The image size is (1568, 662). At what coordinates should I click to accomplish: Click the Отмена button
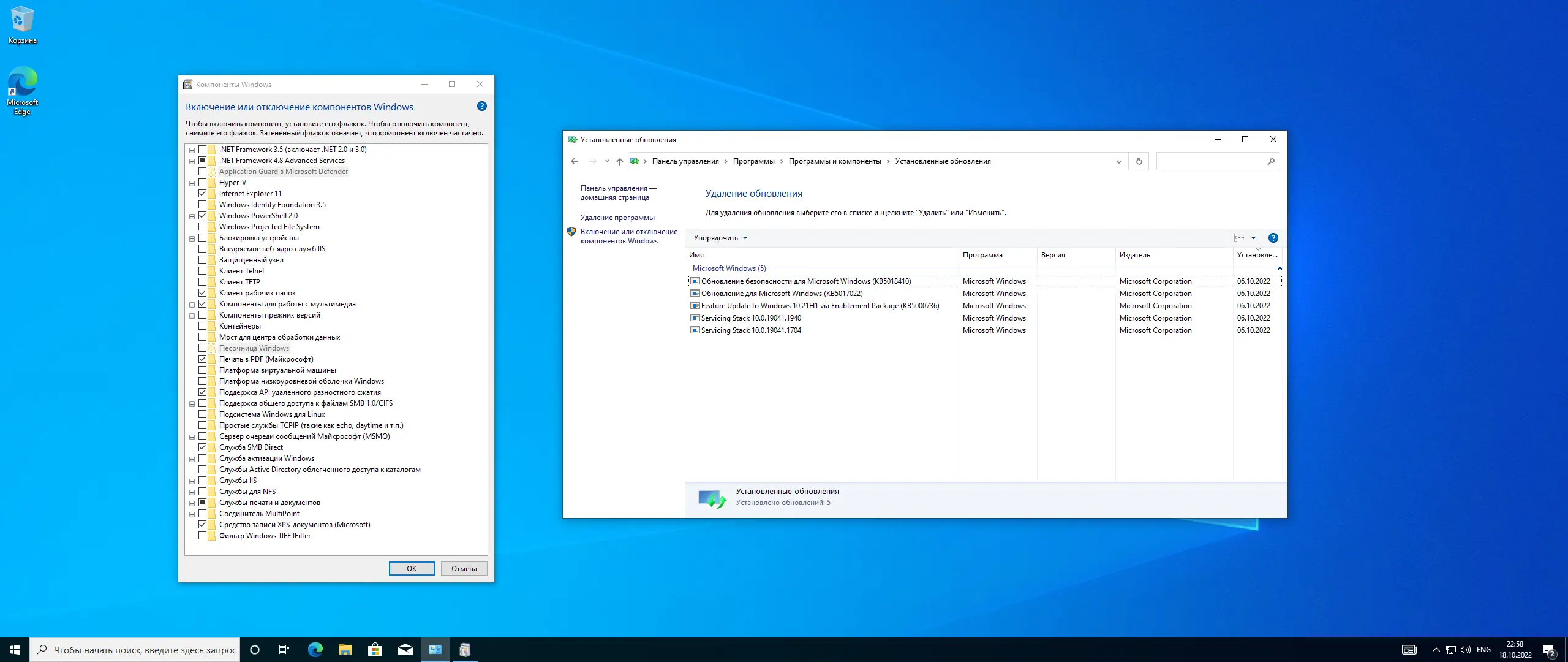(x=464, y=569)
